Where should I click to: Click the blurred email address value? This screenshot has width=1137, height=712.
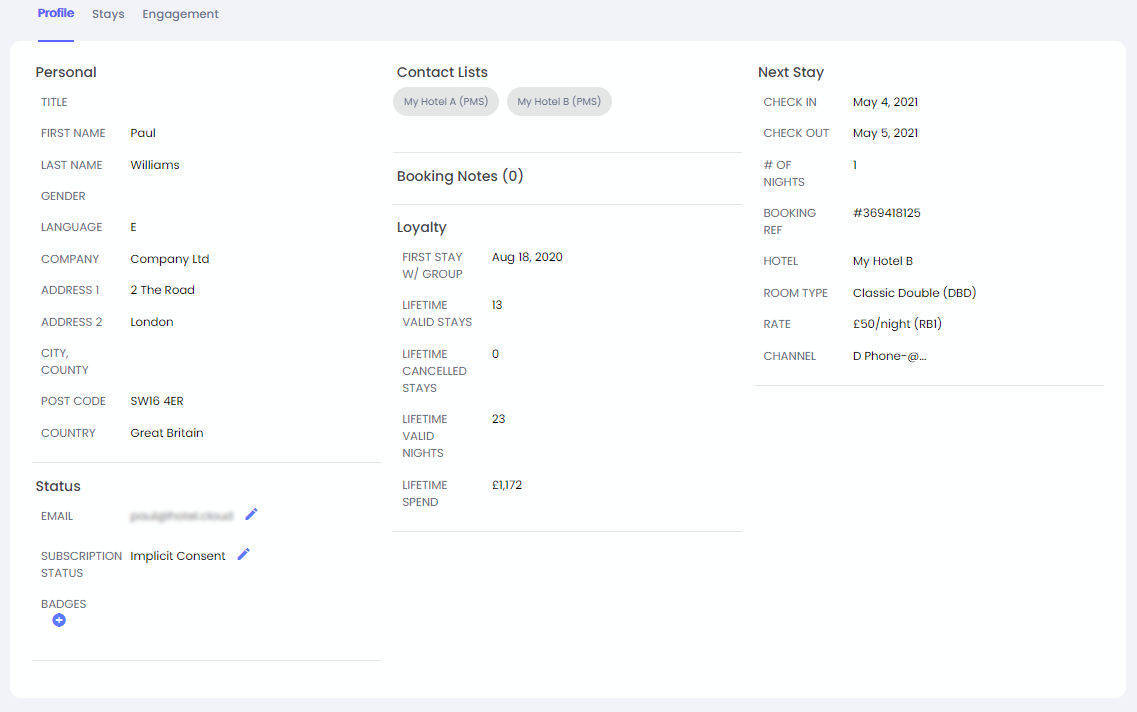click(x=181, y=516)
